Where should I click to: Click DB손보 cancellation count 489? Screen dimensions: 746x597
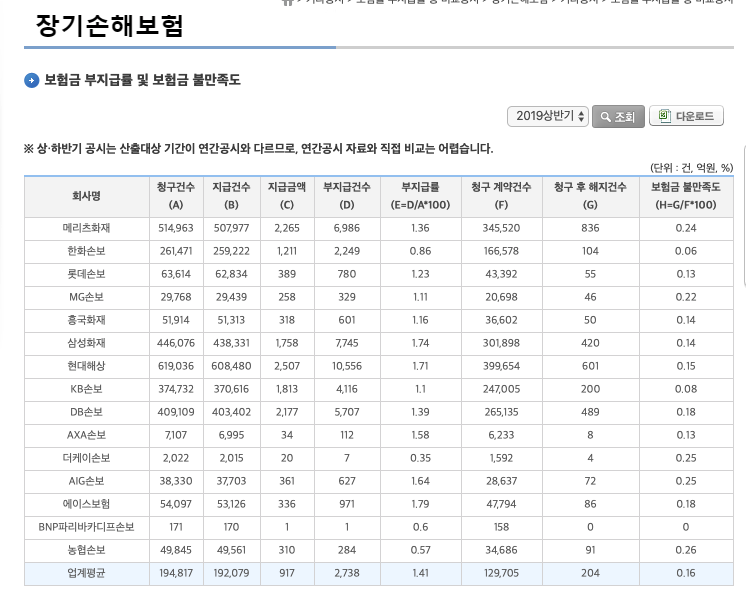point(590,412)
